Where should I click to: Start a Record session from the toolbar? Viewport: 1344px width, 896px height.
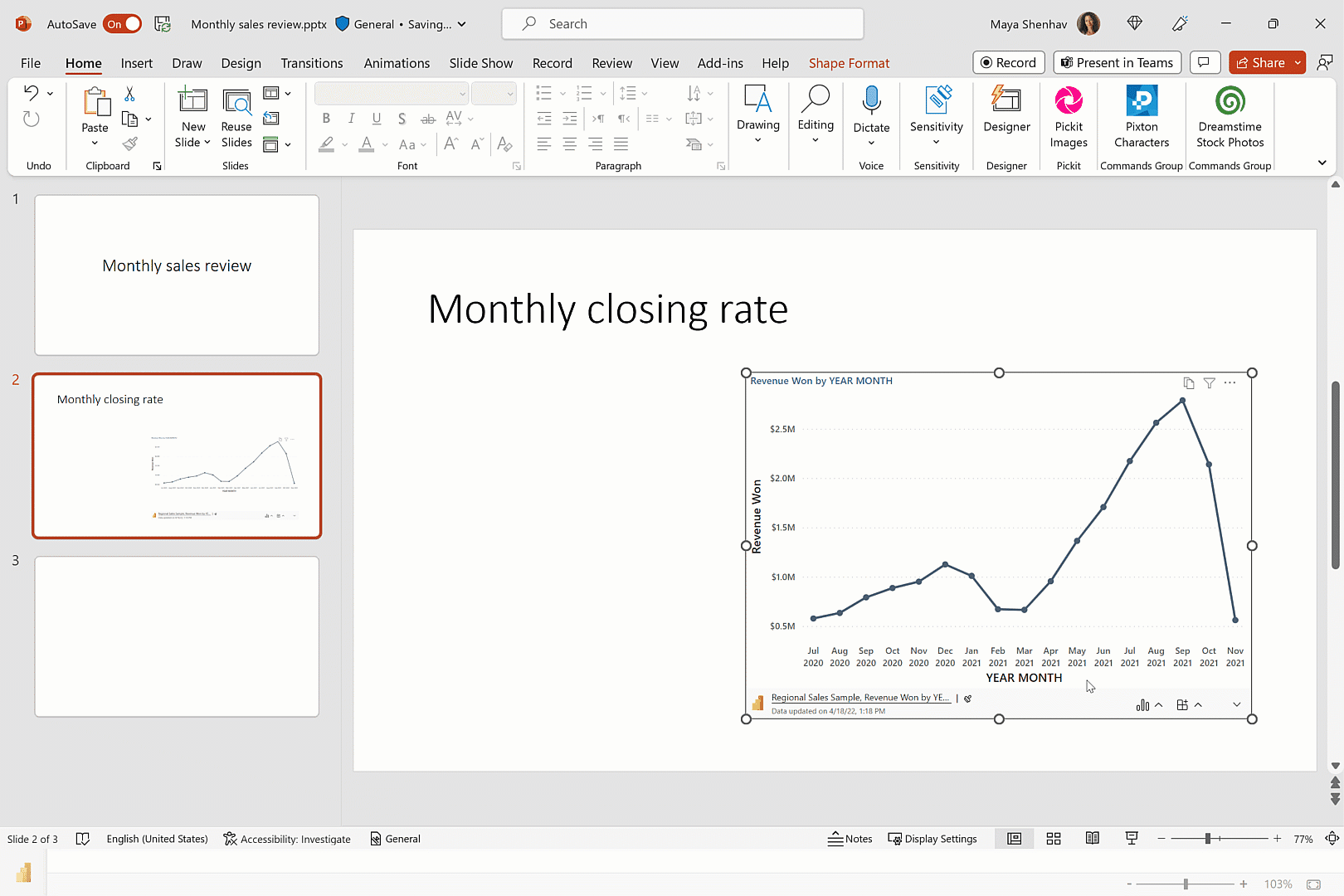click(1008, 62)
